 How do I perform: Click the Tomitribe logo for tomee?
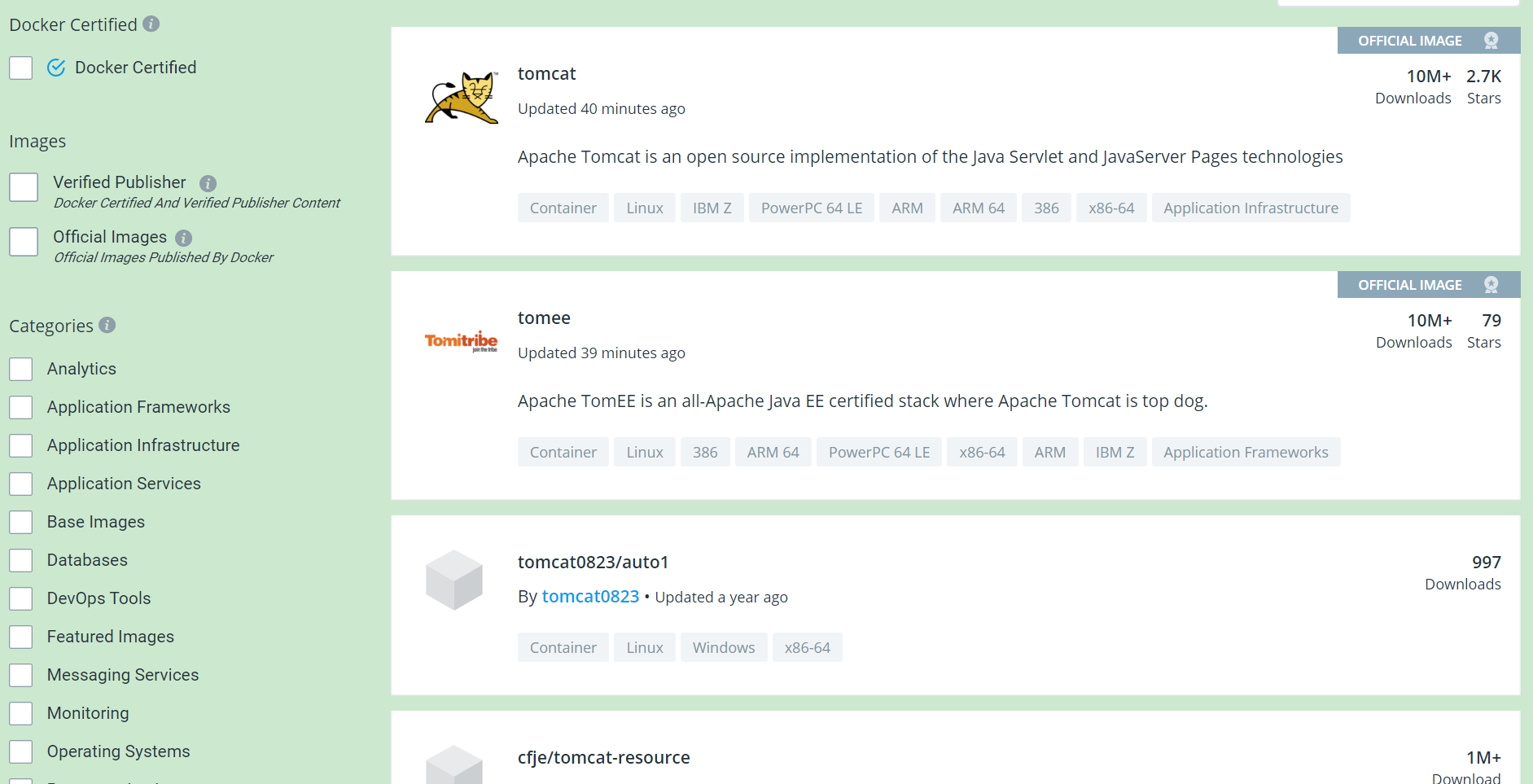coord(461,341)
